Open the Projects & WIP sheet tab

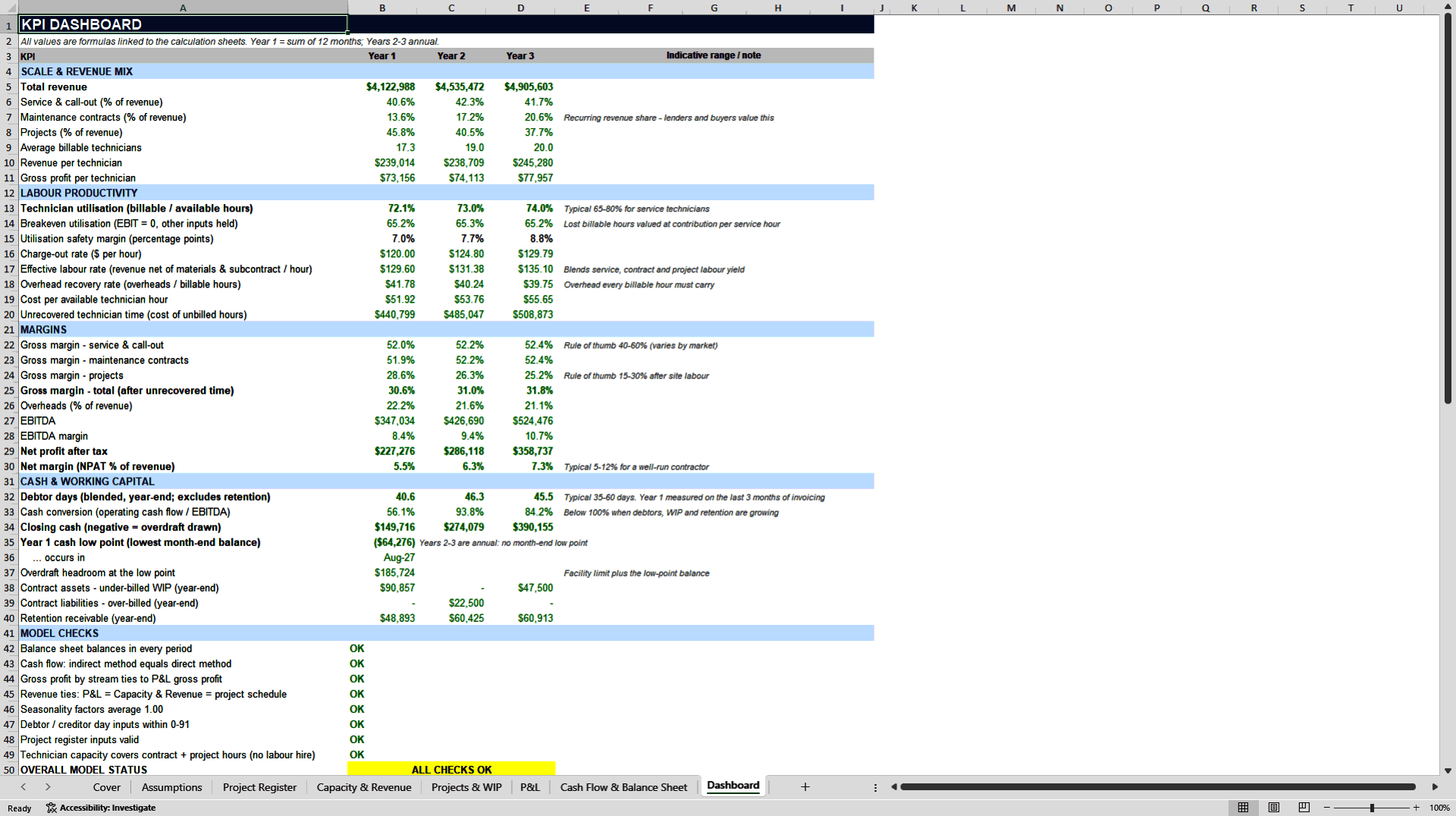[x=466, y=787]
